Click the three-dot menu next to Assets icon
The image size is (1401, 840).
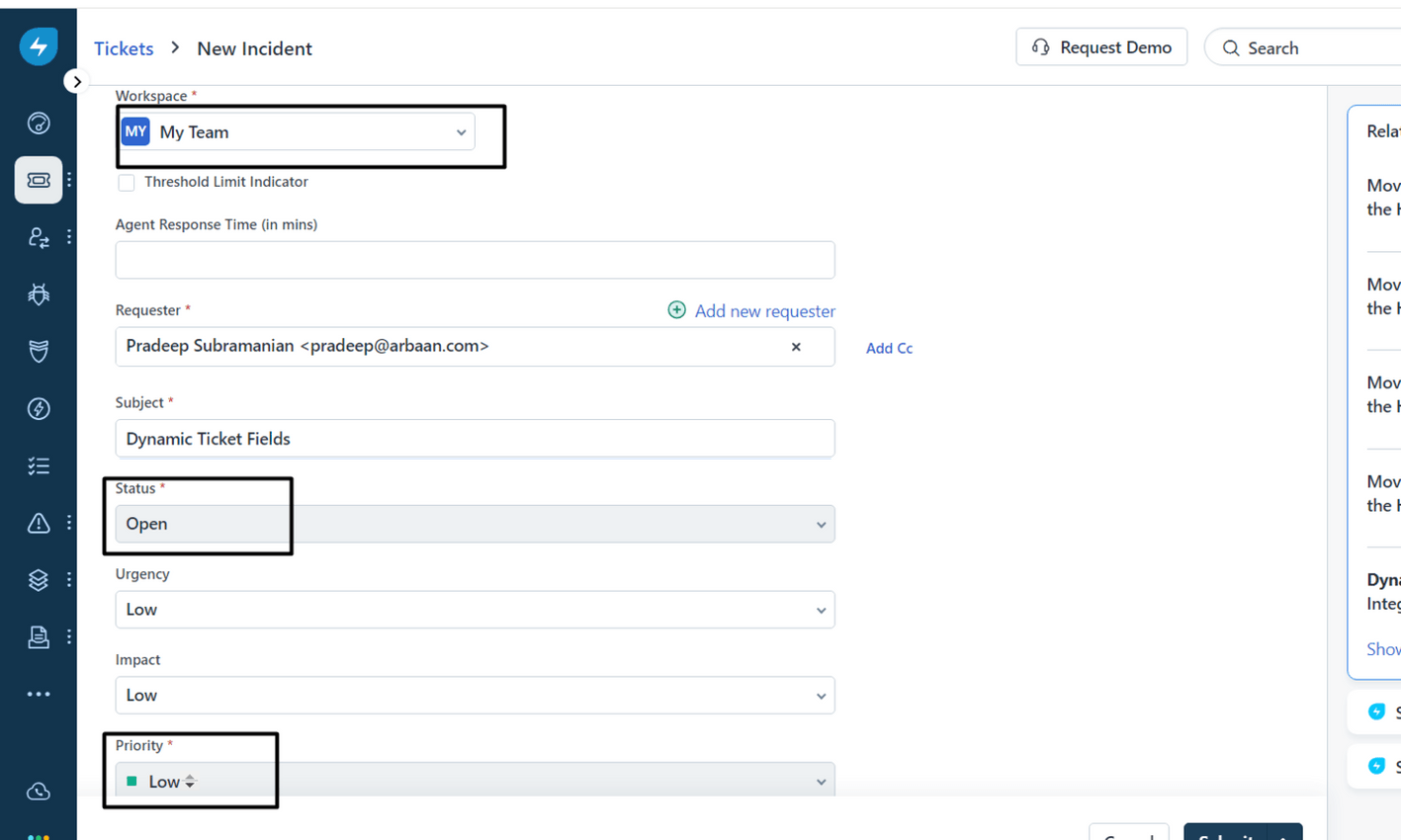click(68, 580)
